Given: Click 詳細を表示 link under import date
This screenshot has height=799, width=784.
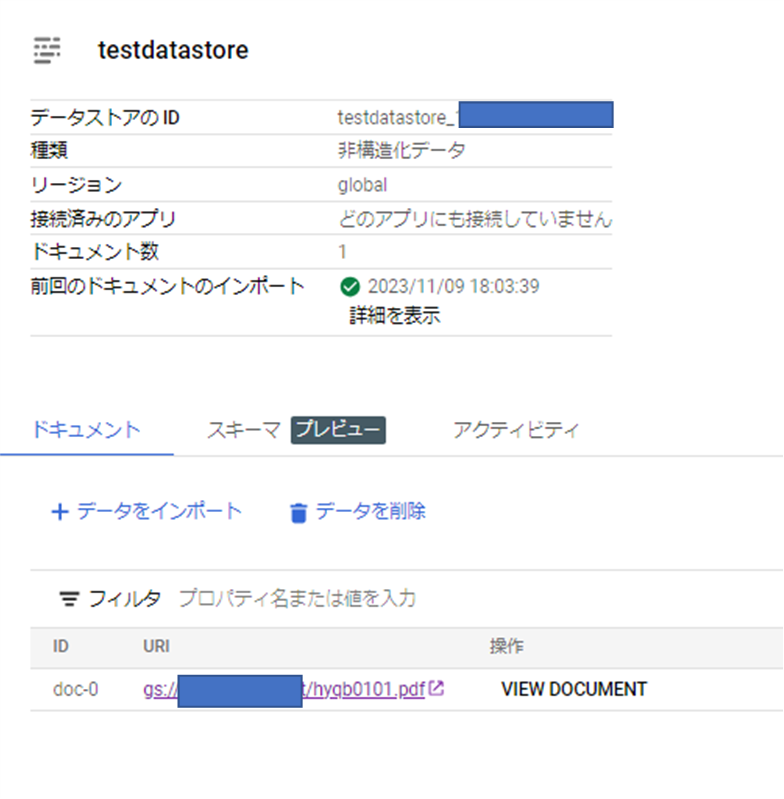Looking at the screenshot, I should (x=395, y=315).
